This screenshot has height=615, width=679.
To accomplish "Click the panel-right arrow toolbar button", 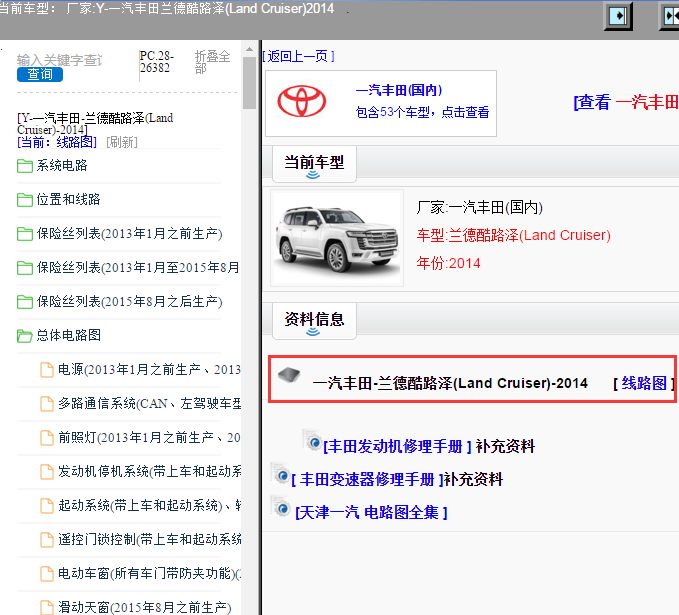I will coord(618,16).
